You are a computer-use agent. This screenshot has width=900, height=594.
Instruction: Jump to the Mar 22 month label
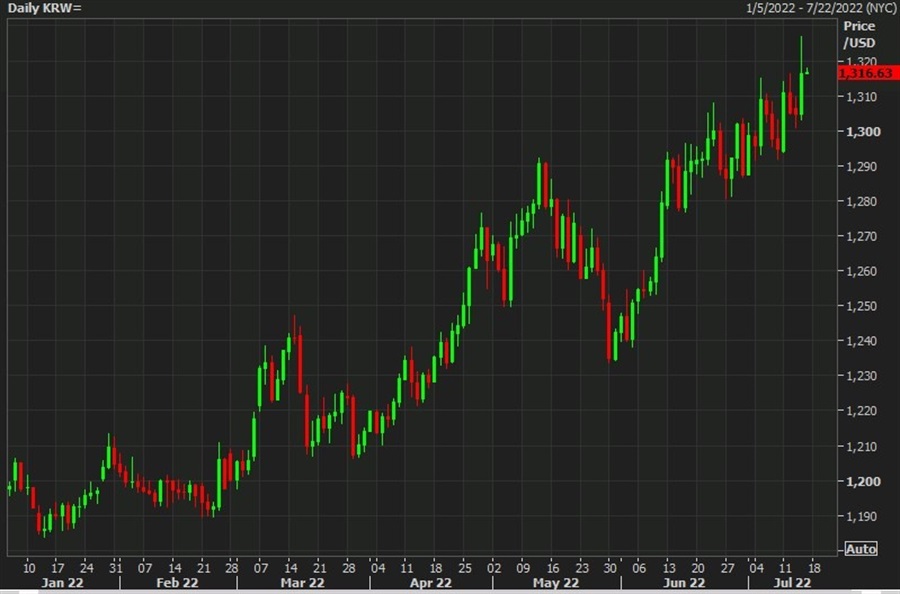(x=302, y=582)
